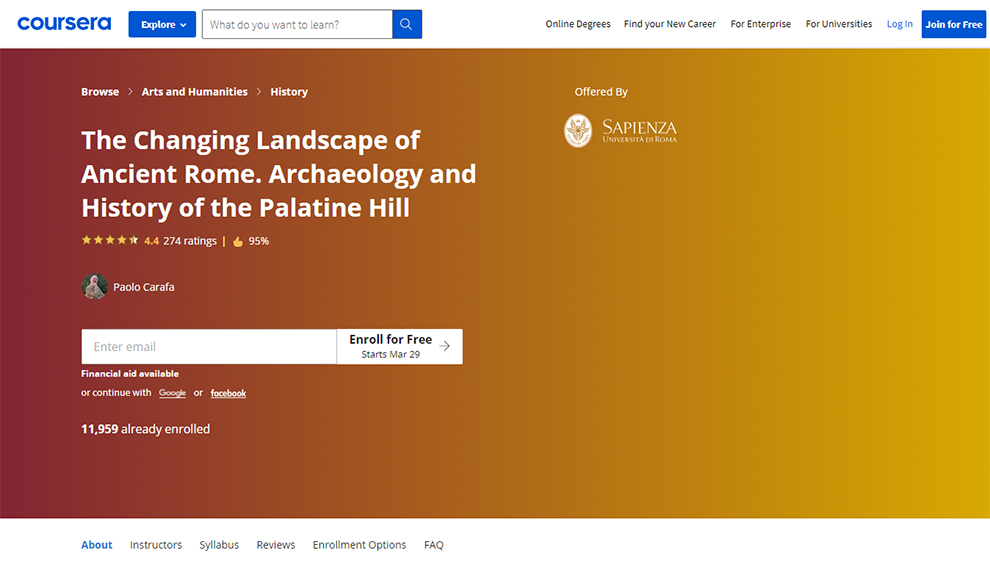Switch to the Syllabus tab
This screenshot has height=564, width=990.
coord(219,544)
